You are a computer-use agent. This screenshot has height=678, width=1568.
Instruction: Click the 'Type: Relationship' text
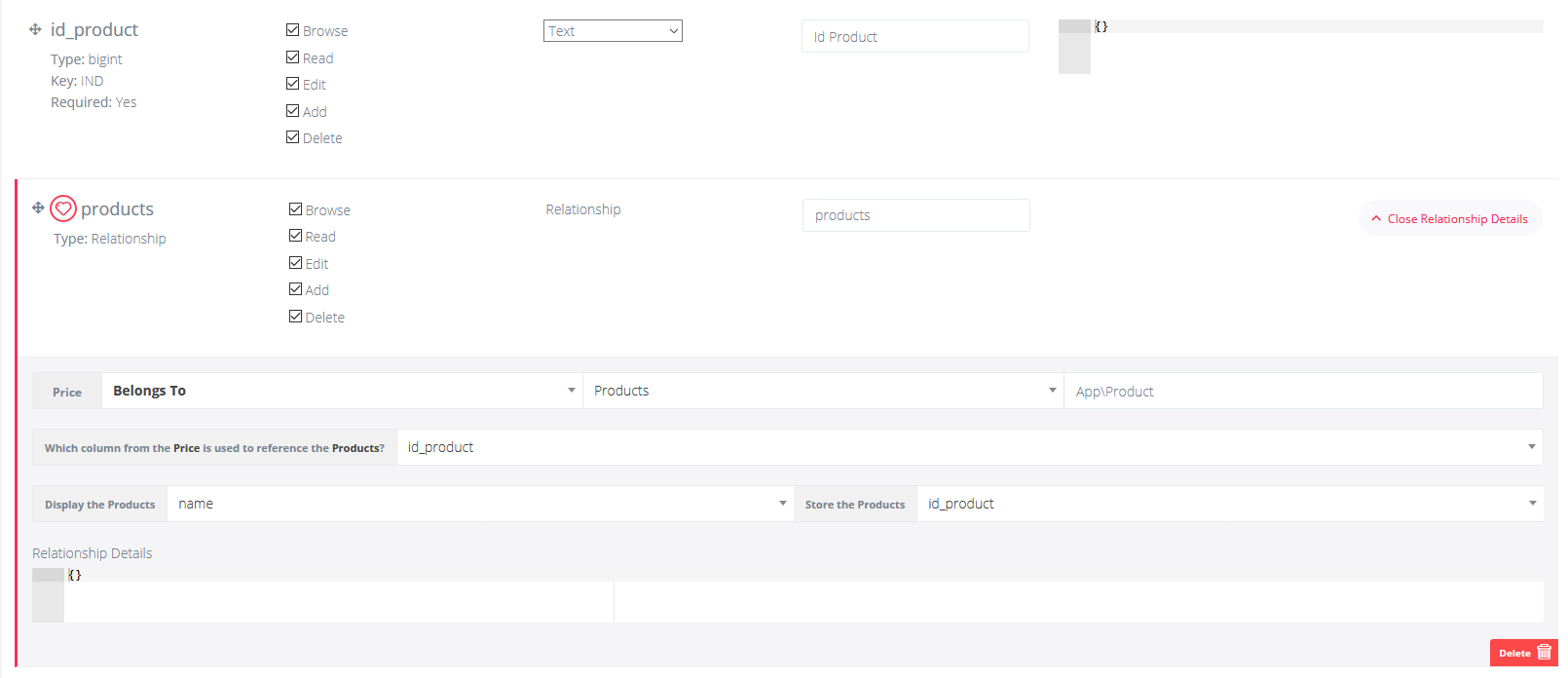[110, 239]
